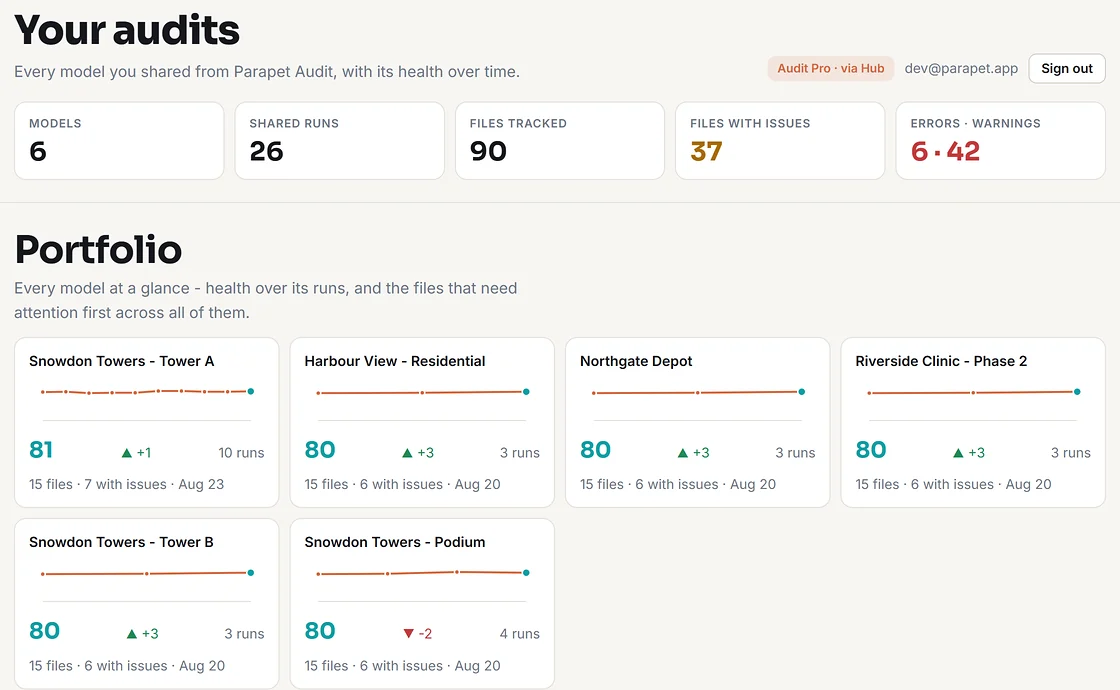
Task: Click the files summary line on Tower B card
Action: pyautogui.click(x=127, y=666)
